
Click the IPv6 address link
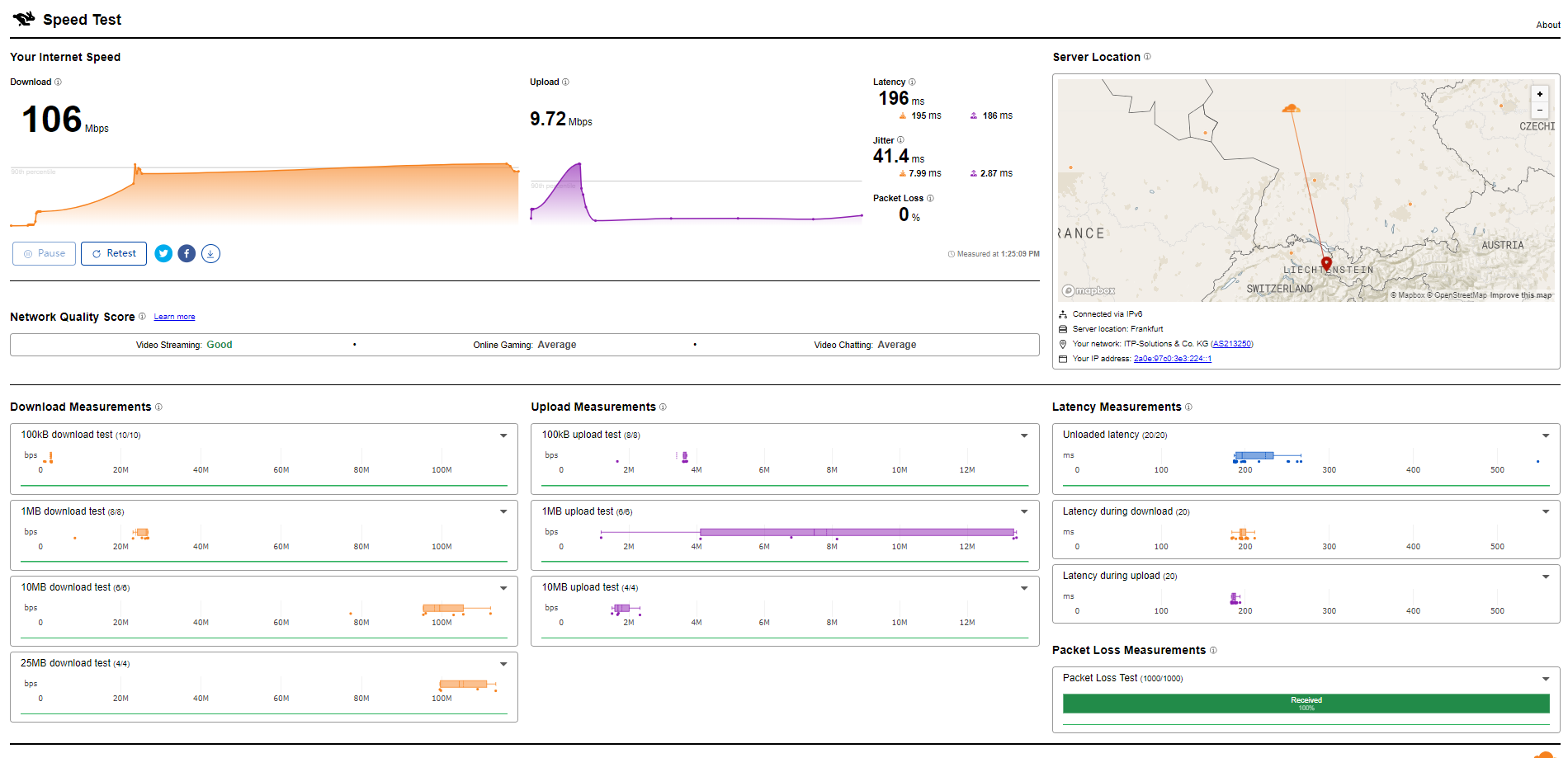point(1172,359)
